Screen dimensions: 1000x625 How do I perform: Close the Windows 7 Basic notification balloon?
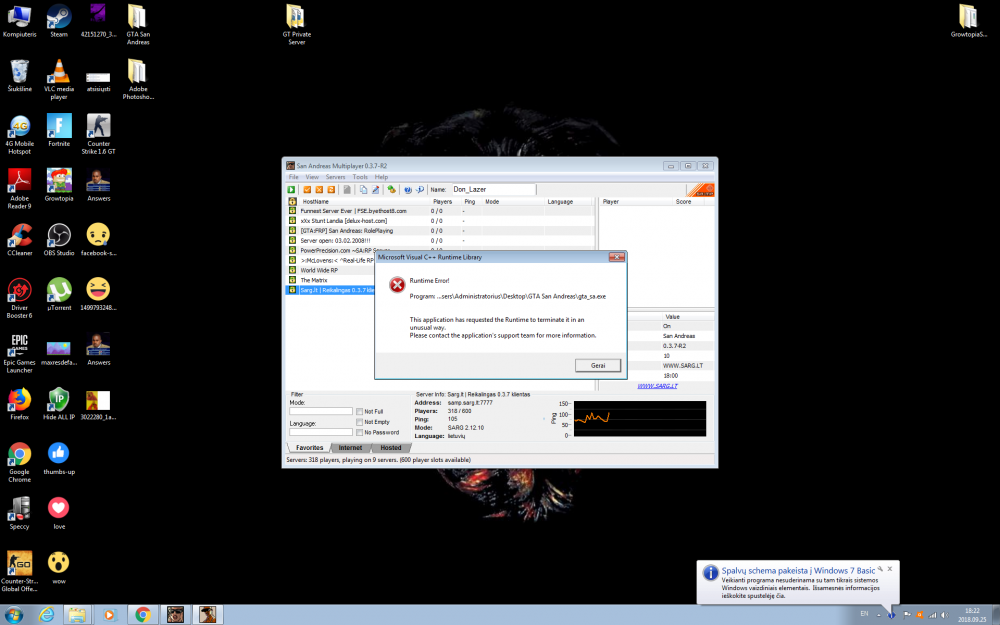click(890, 568)
